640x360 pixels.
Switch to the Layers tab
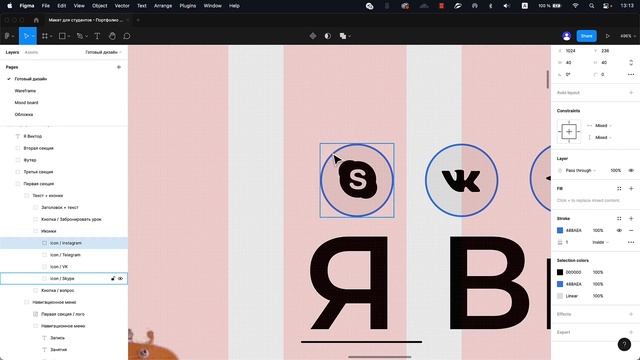click(x=12, y=52)
